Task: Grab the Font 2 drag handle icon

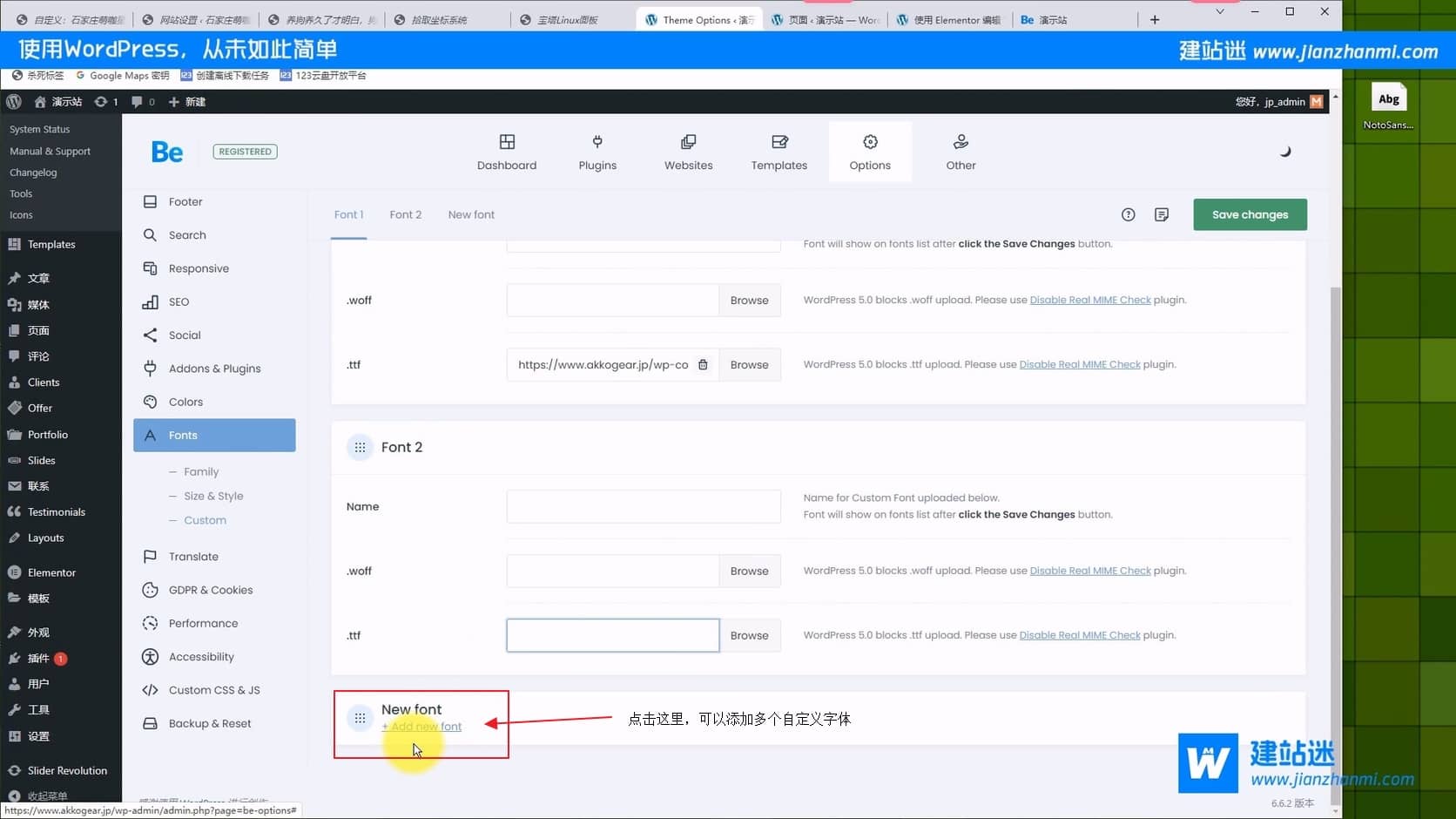Action: 360,447
